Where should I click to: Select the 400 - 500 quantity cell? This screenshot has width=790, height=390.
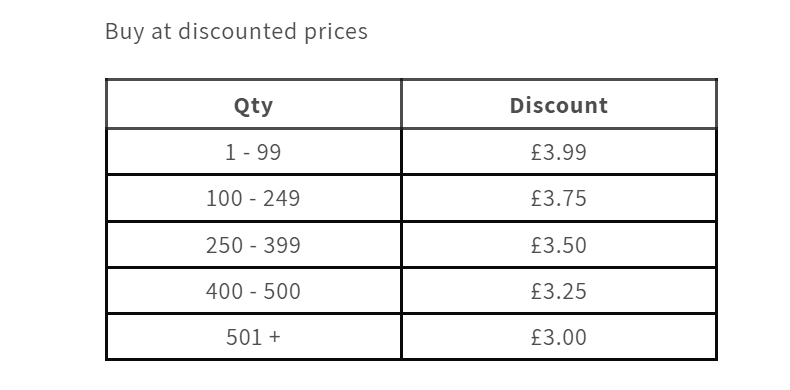(x=253, y=291)
